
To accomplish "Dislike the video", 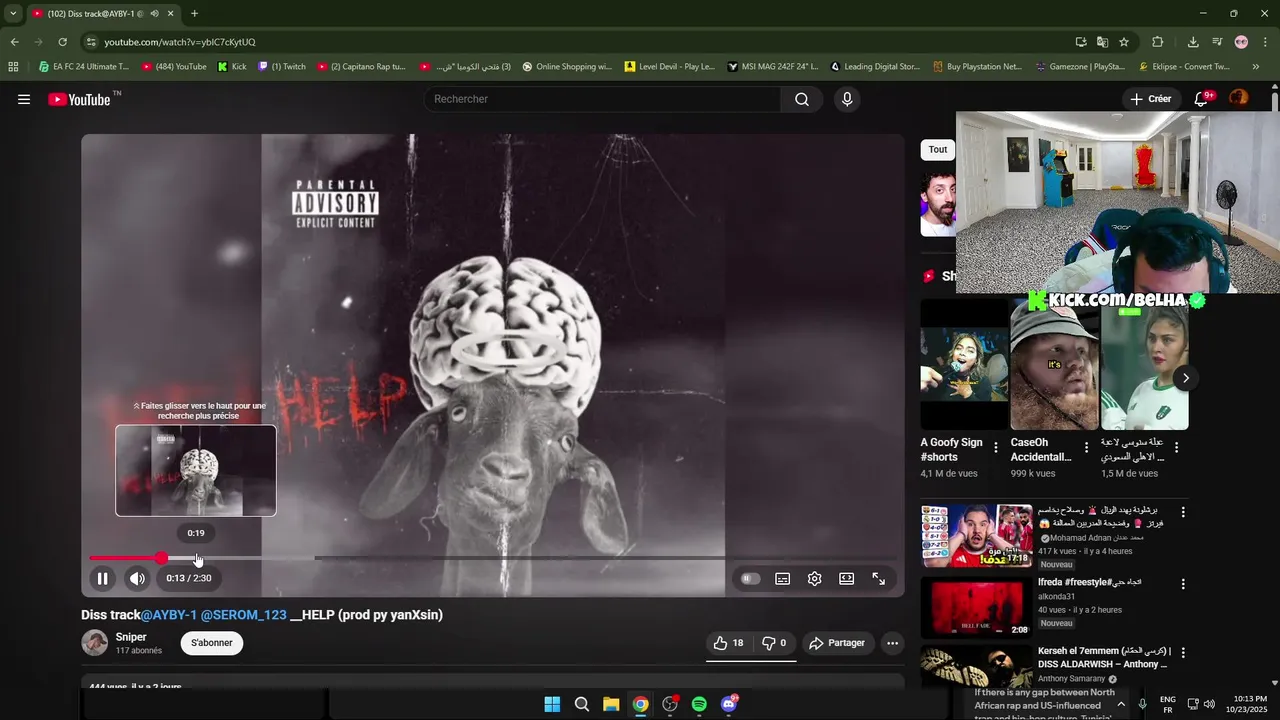I will pos(774,643).
